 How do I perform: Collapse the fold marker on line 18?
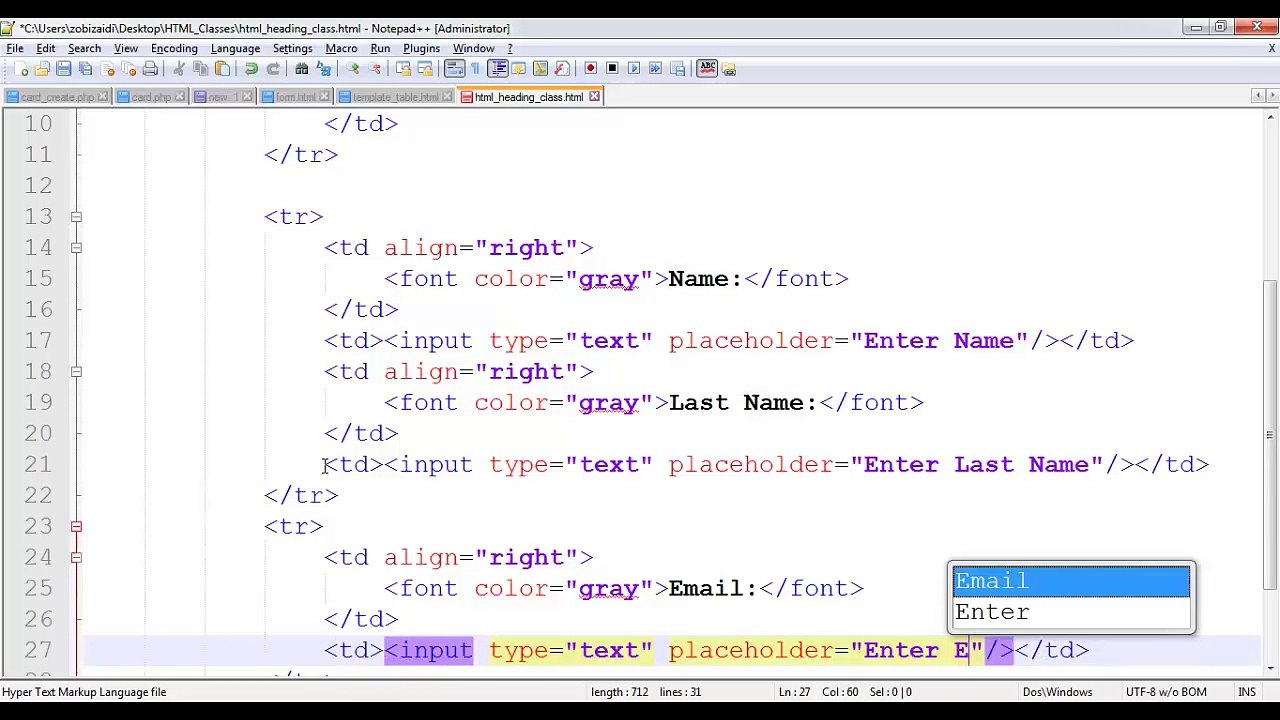pos(76,372)
